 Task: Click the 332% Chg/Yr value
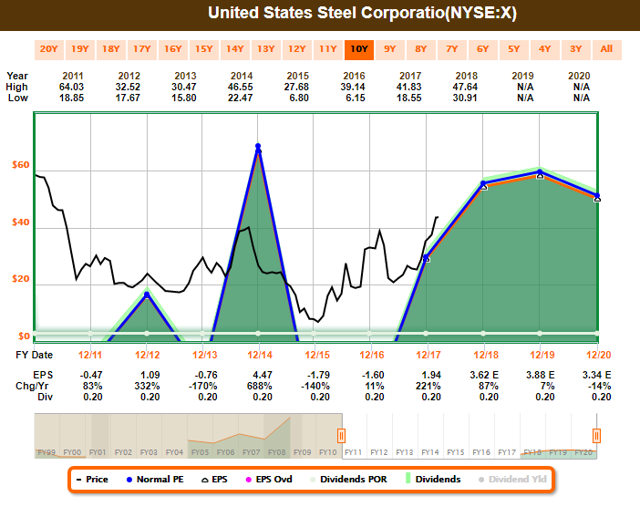[x=147, y=386]
